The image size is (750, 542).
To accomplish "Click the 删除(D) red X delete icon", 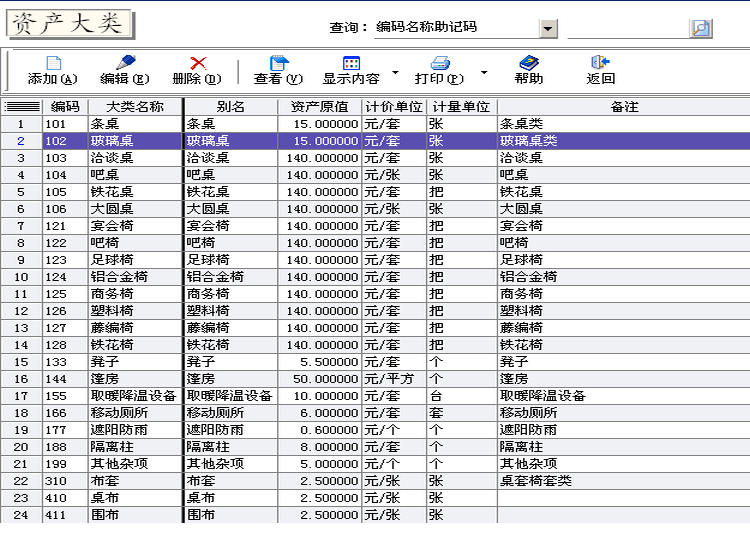I will click(198, 63).
